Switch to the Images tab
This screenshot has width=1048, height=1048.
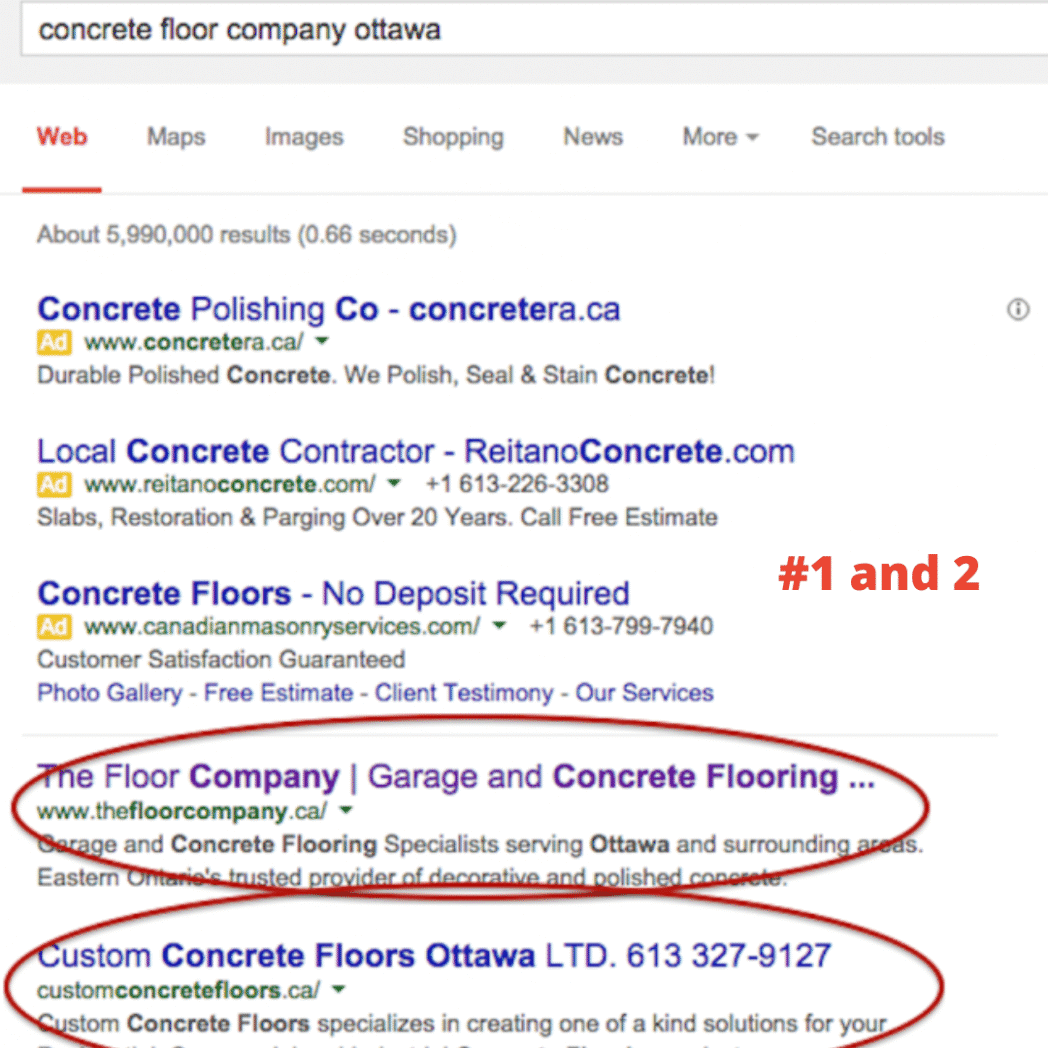point(304,137)
